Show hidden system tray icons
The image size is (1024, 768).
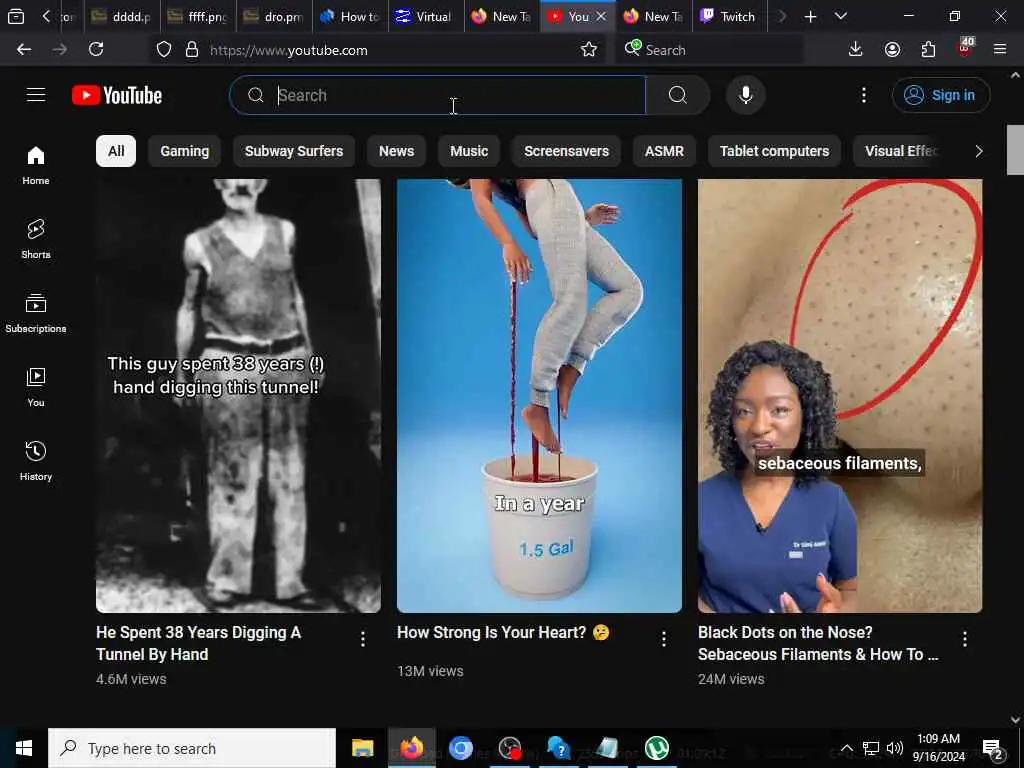click(846, 748)
